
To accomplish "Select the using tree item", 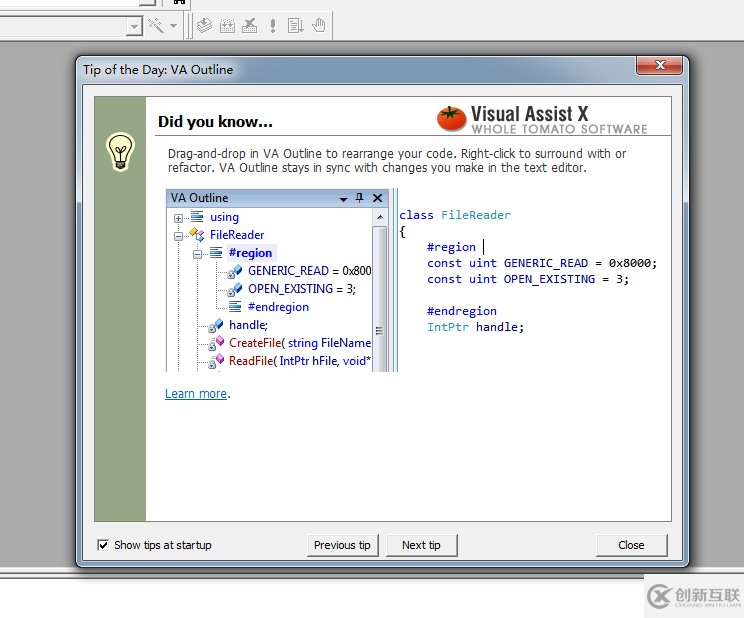I will click(x=224, y=217).
